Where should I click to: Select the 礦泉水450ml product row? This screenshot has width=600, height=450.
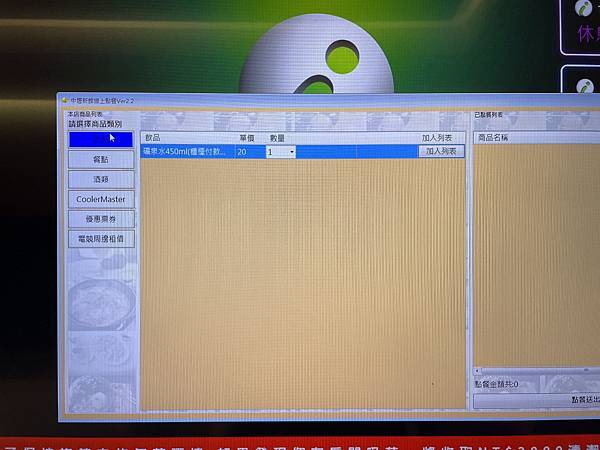tap(302, 152)
